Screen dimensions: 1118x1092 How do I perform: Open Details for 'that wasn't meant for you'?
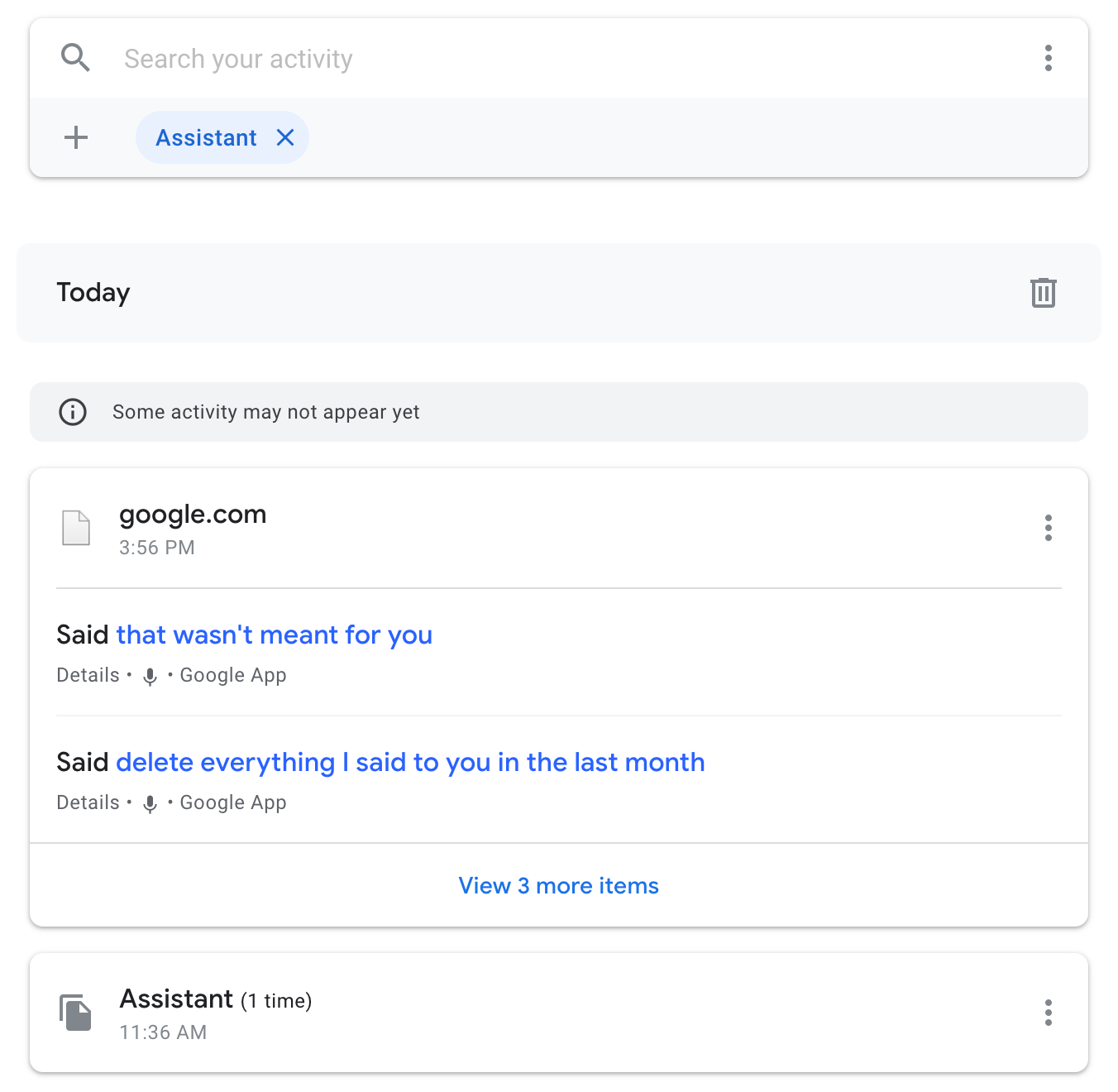(x=88, y=674)
